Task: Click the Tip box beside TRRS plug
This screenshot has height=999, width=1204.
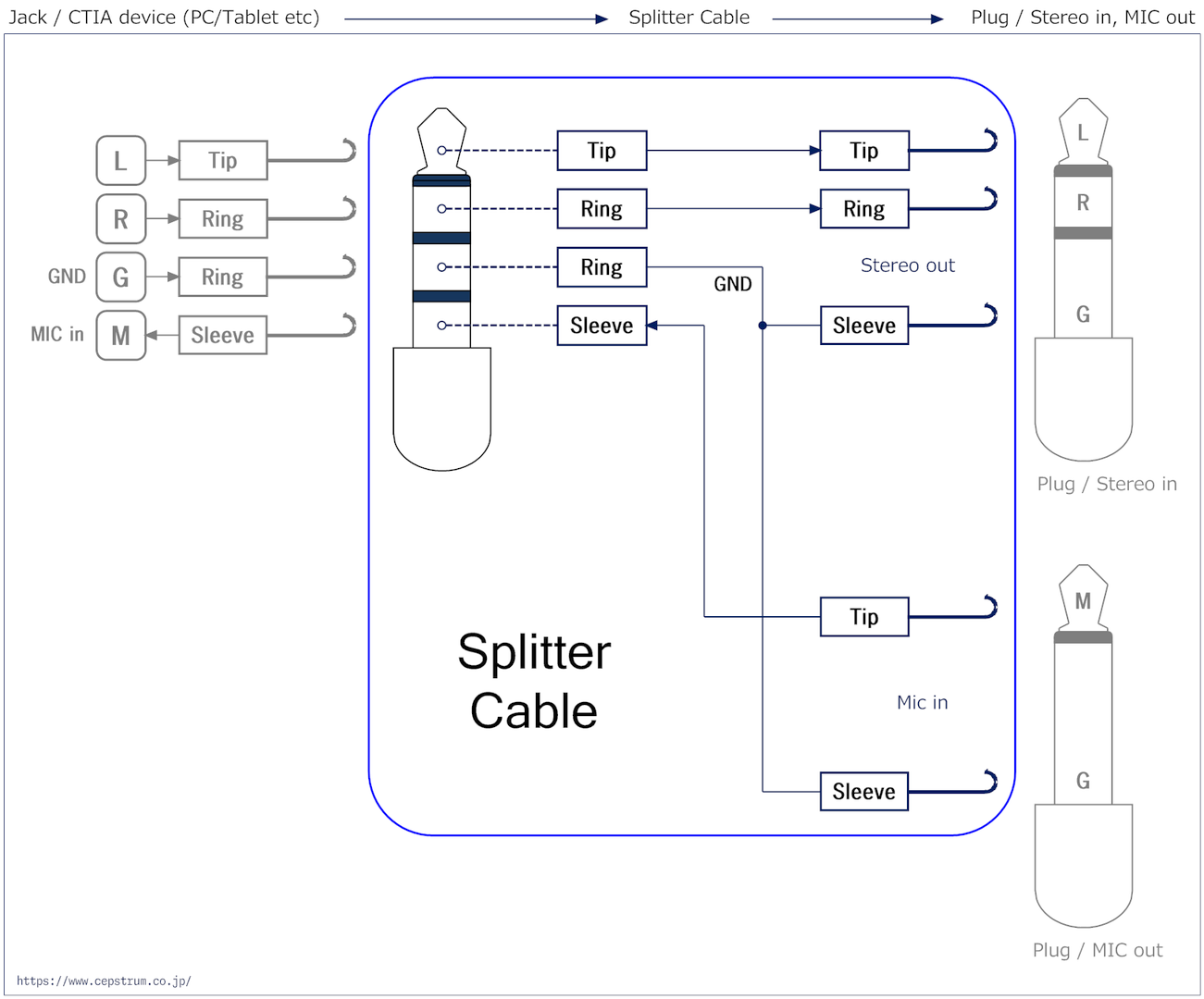Action: point(602,151)
